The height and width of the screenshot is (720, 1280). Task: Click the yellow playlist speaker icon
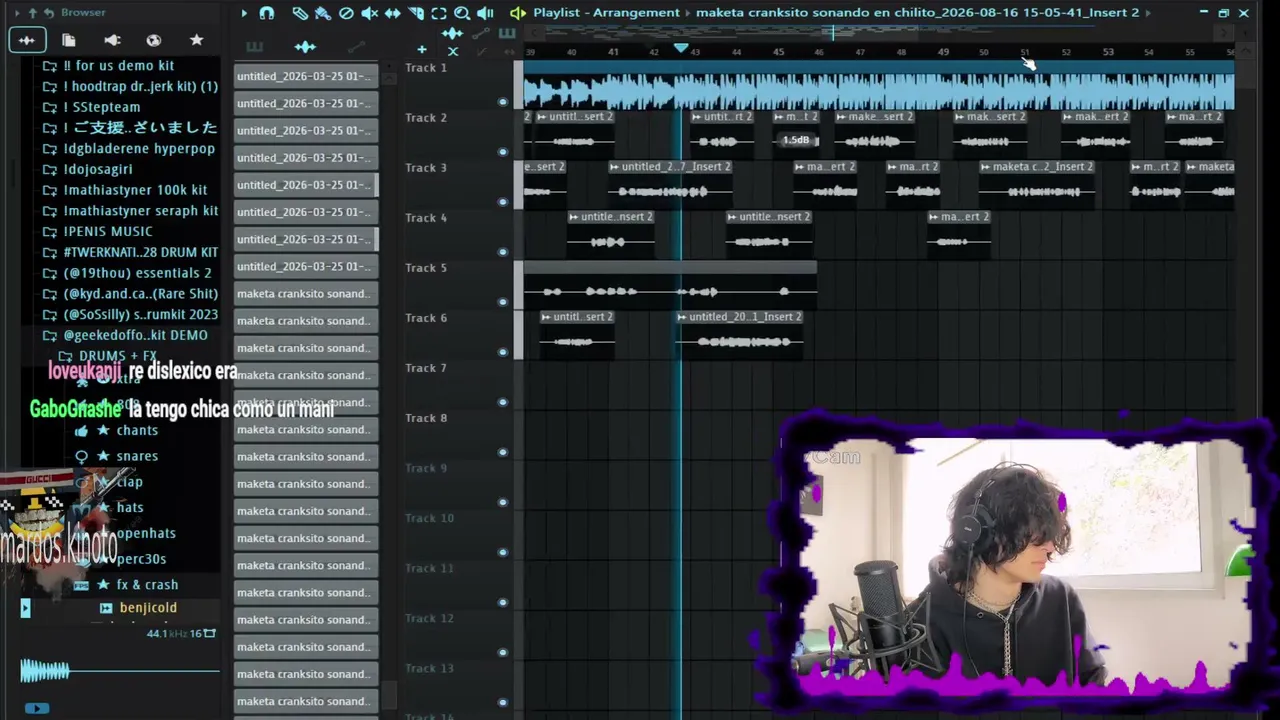517,13
